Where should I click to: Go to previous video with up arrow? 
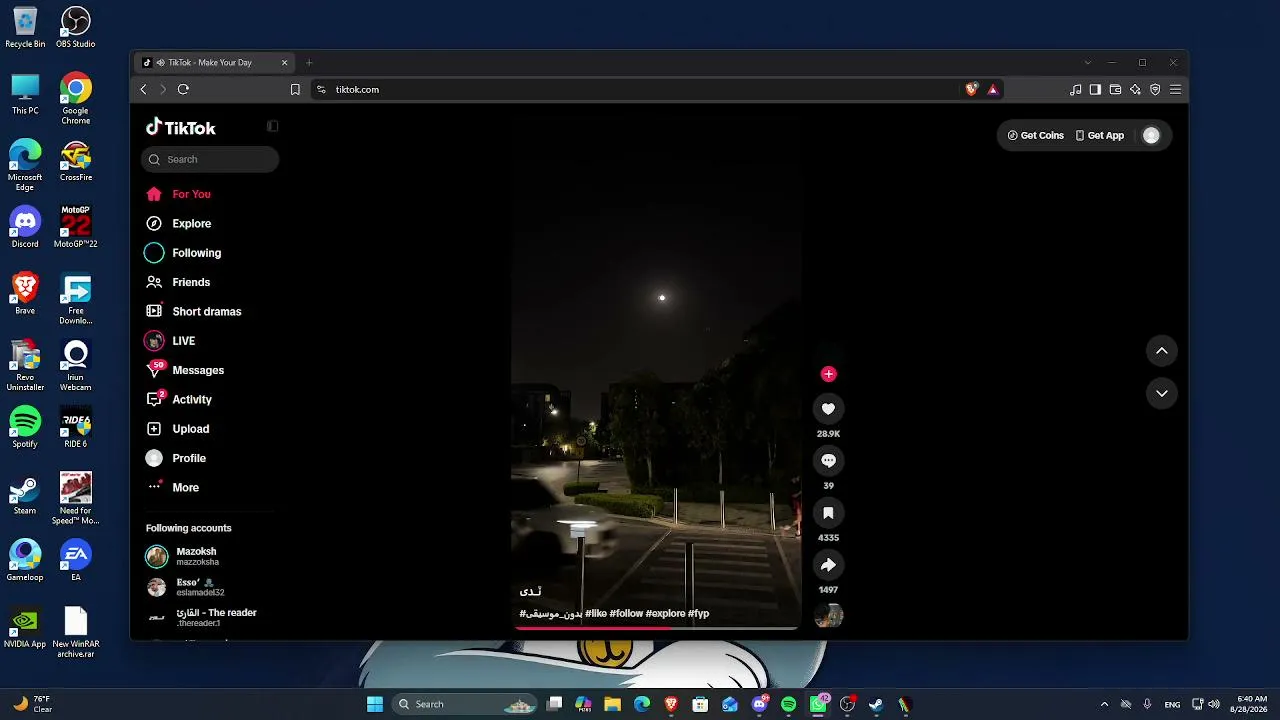pyautogui.click(x=1161, y=351)
